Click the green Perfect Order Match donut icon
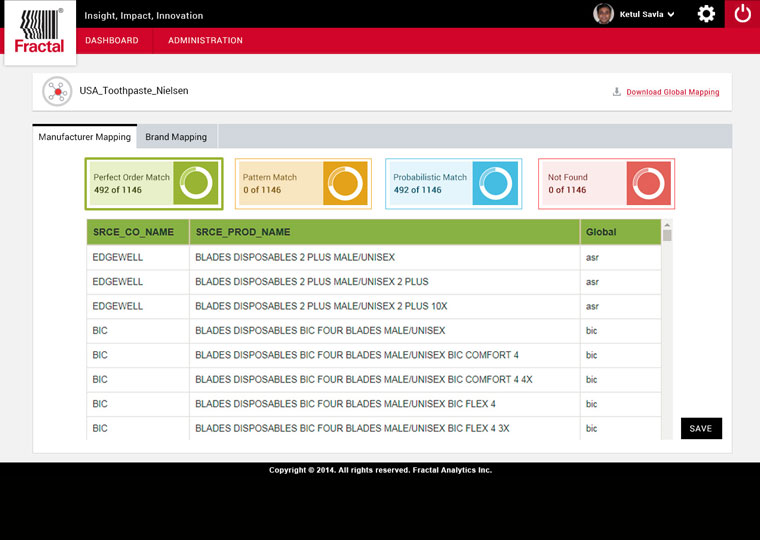The height and width of the screenshot is (540, 760). 196,183
